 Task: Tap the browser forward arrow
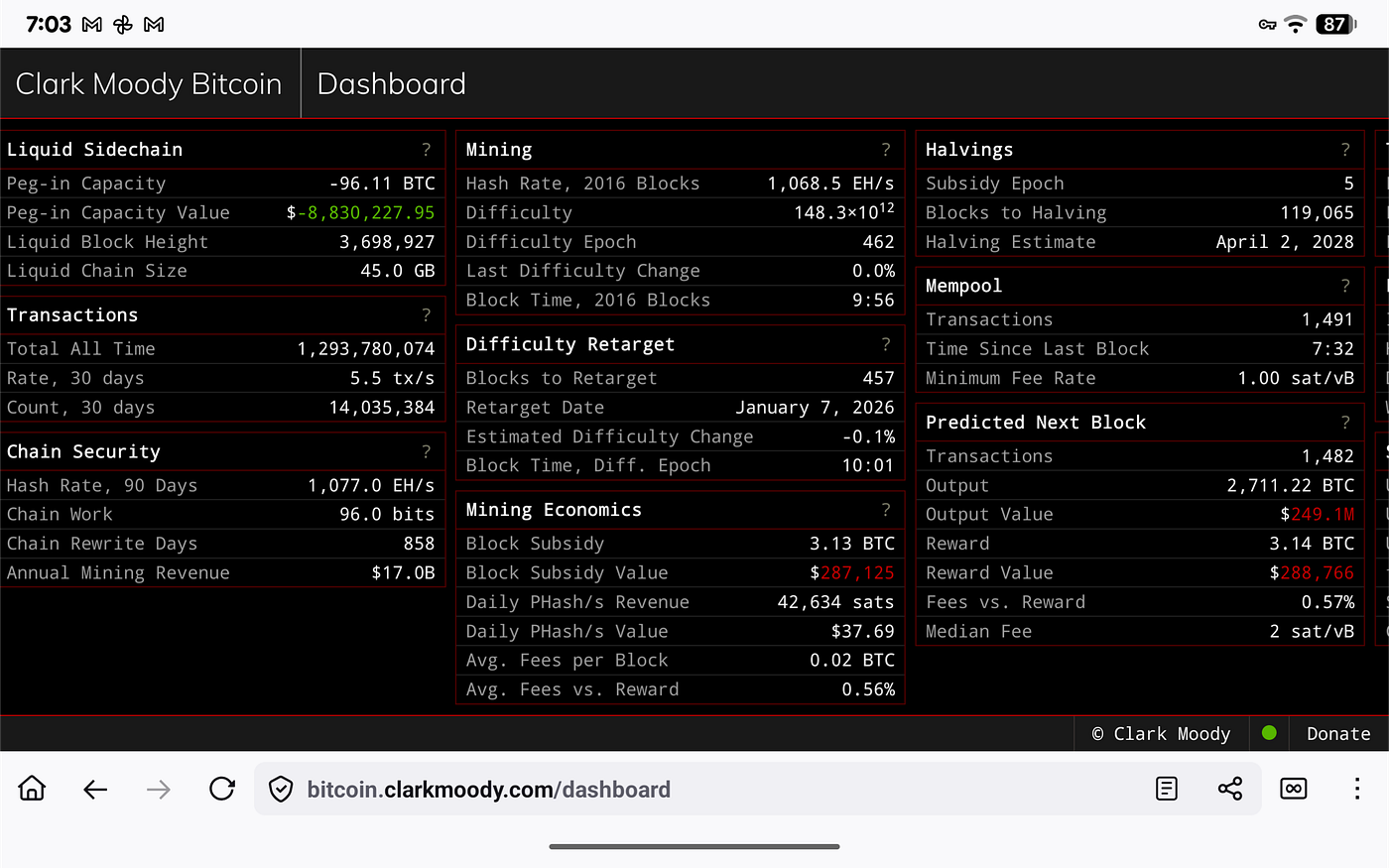pos(159,789)
